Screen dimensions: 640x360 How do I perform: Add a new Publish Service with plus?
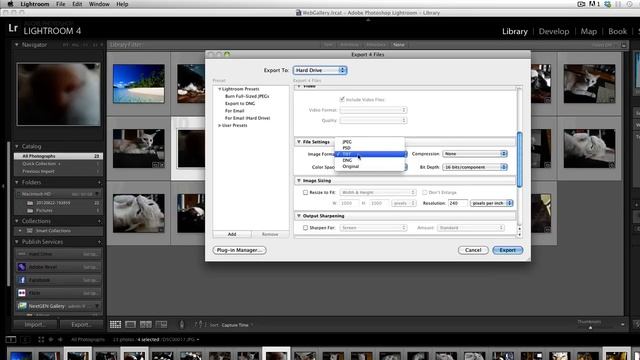click(x=99, y=242)
